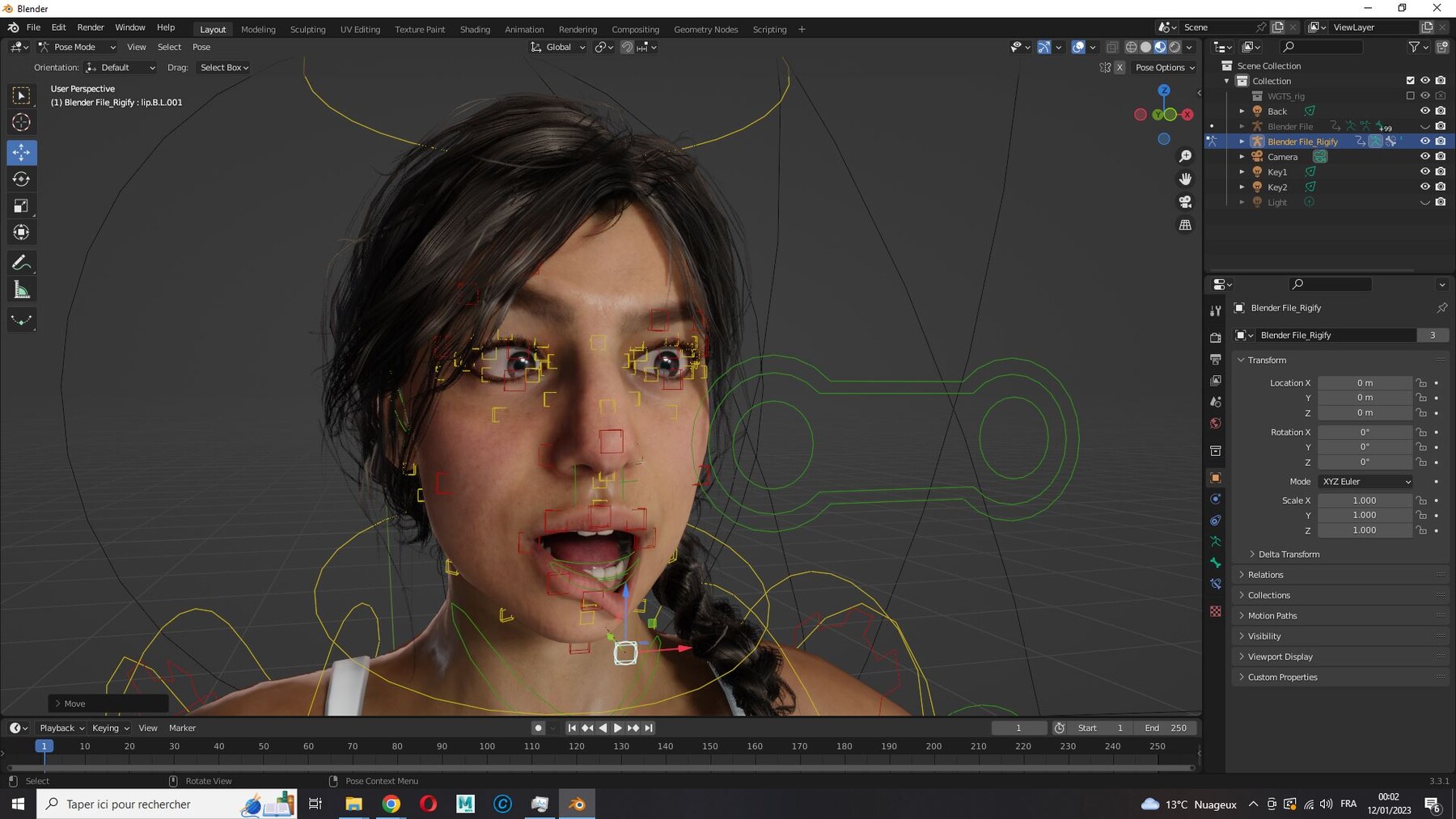Jump to the timeline end frame
Screen dimensions: 1456x819
[649, 728]
